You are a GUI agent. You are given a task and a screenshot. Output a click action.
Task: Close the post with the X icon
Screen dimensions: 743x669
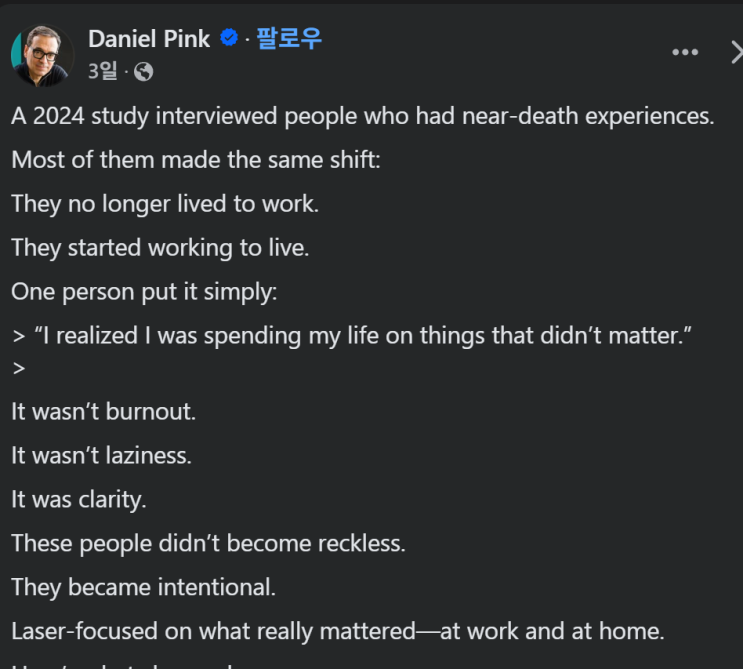click(735, 53)
